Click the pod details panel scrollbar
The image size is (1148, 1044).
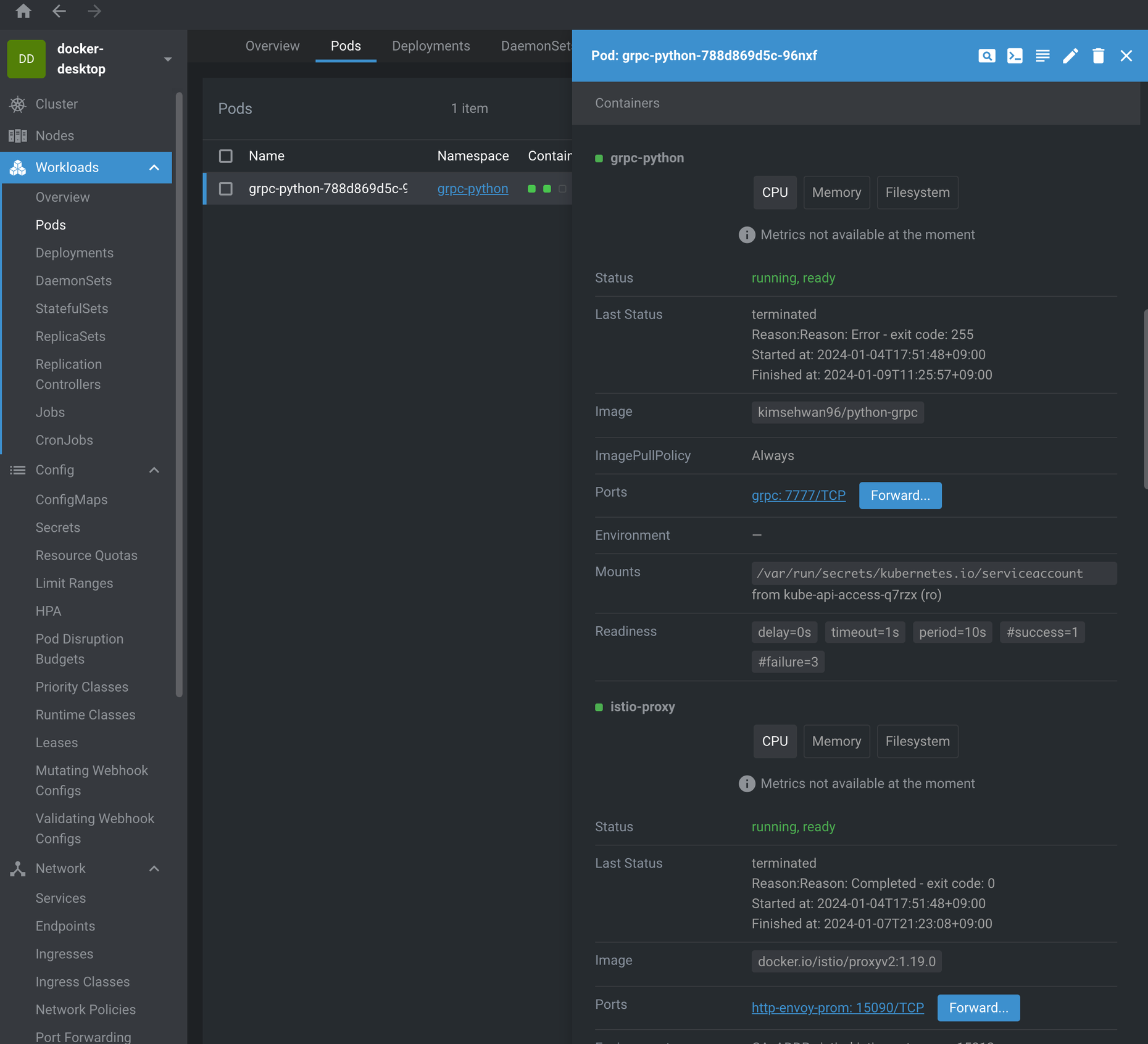1145,399
